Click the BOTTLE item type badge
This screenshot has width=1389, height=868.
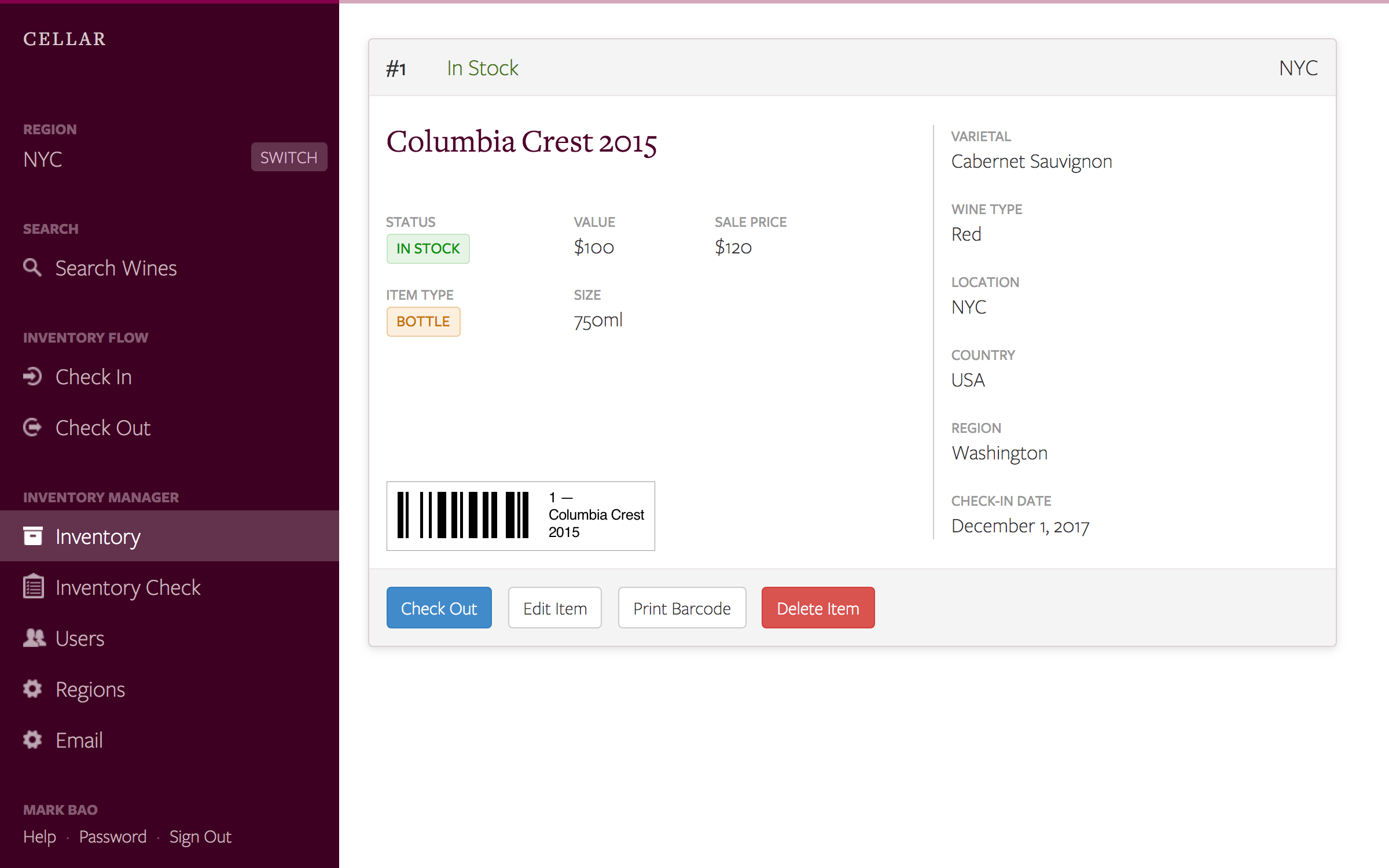point(423,321)
